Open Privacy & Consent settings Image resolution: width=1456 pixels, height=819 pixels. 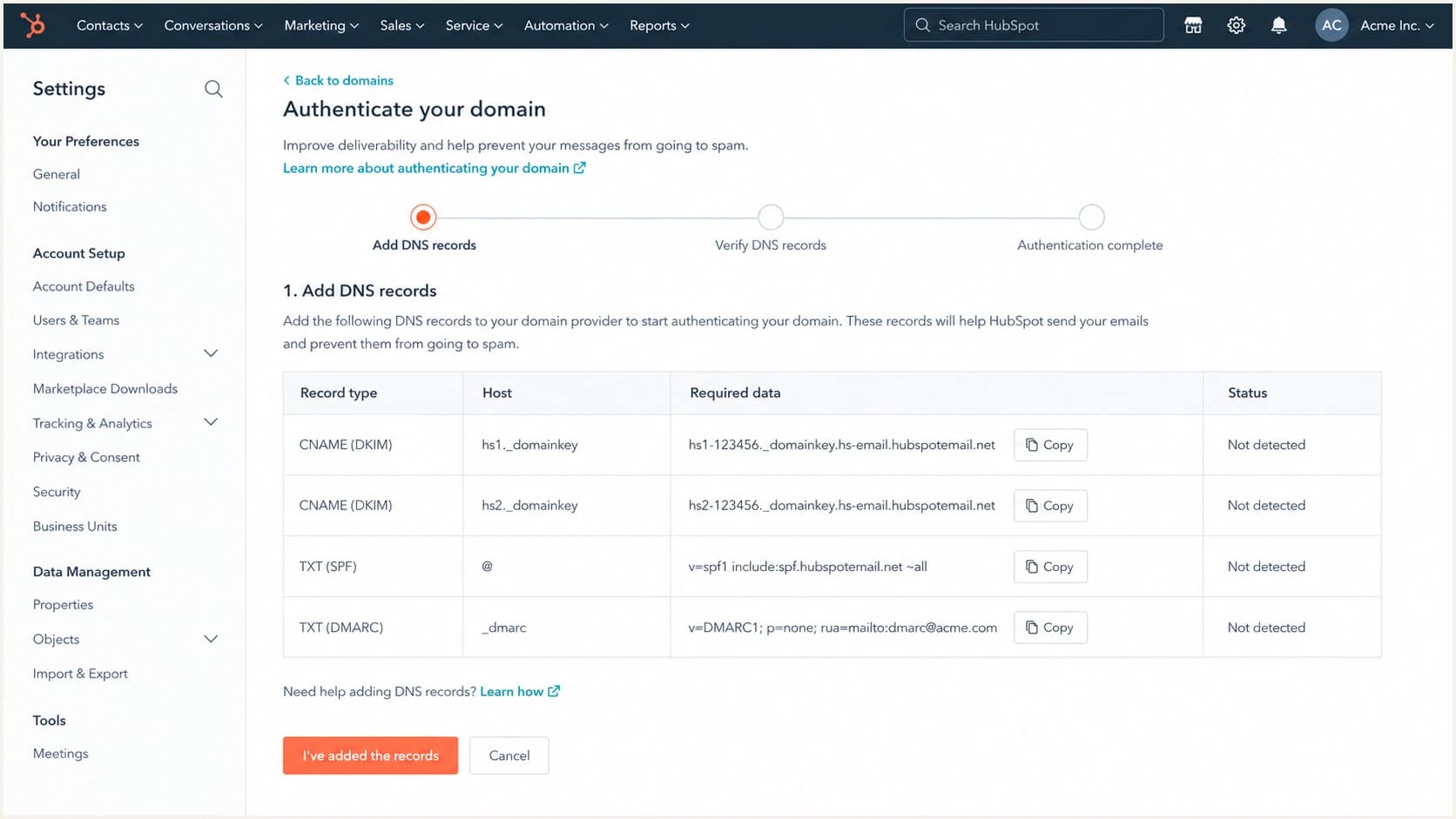[86, 457]
